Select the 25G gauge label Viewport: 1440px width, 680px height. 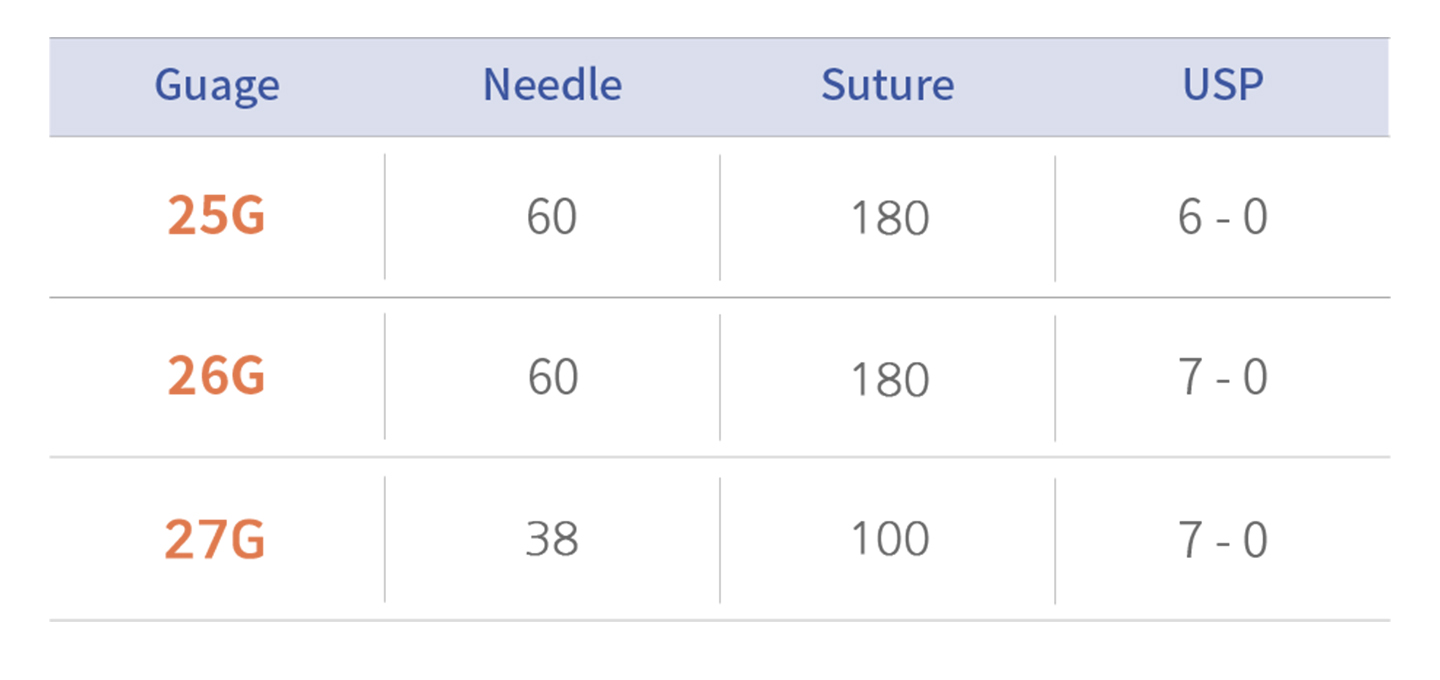pyautogui.click(x=216, y=216)
